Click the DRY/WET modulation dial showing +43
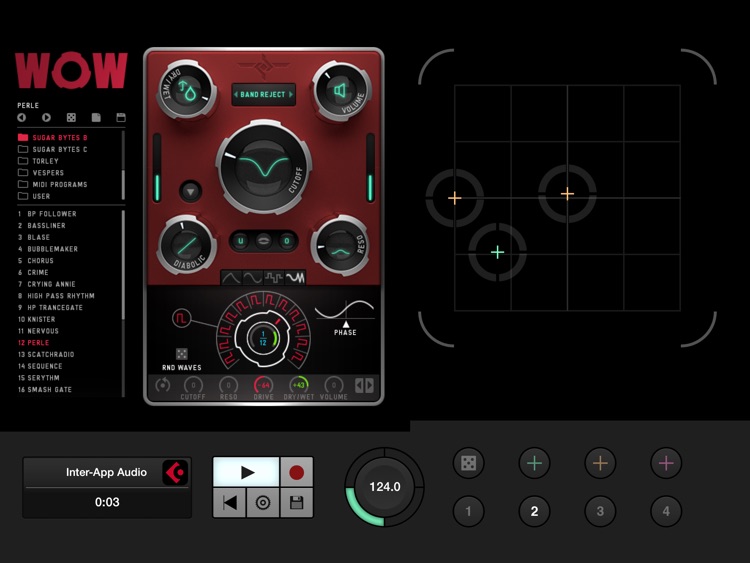Viewport: 750px width, 563px height. point(299,385)
